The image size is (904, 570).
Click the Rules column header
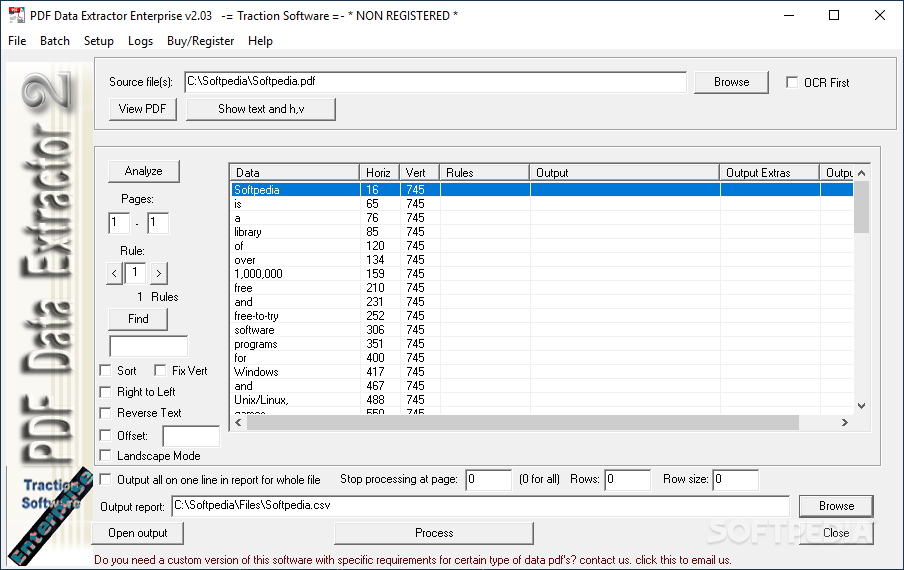click(484, 173)
